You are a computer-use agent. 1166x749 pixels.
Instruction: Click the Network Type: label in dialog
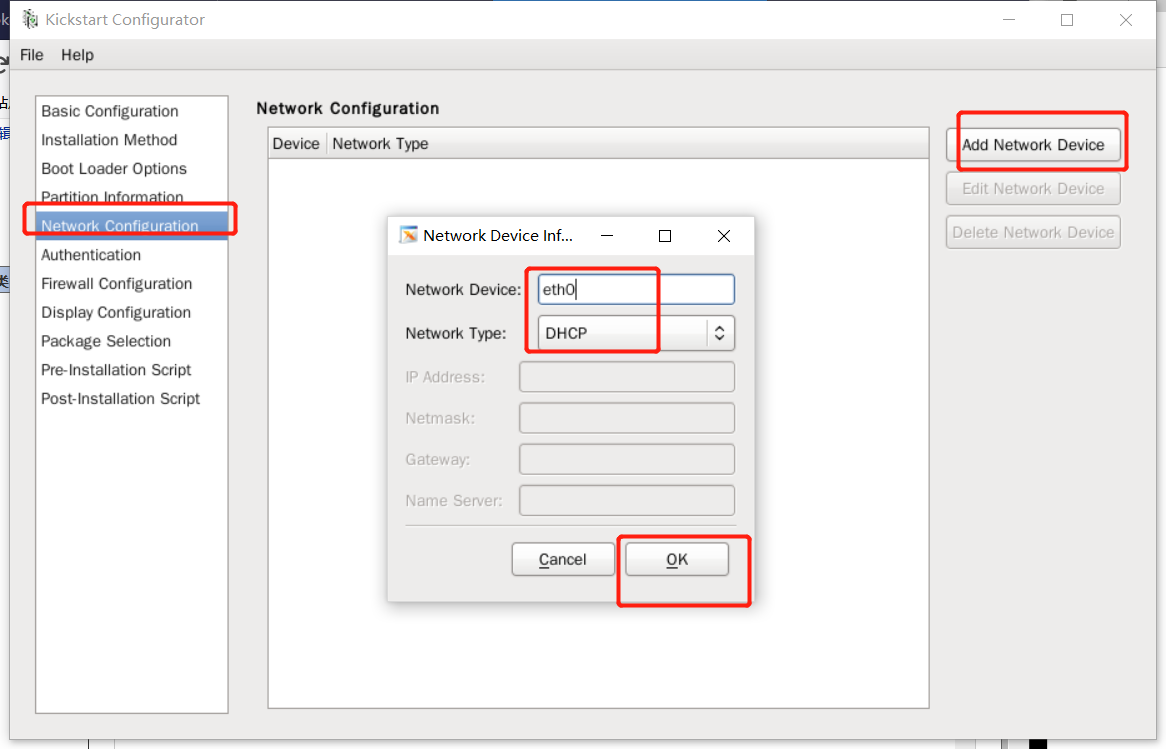click(456, 333)
